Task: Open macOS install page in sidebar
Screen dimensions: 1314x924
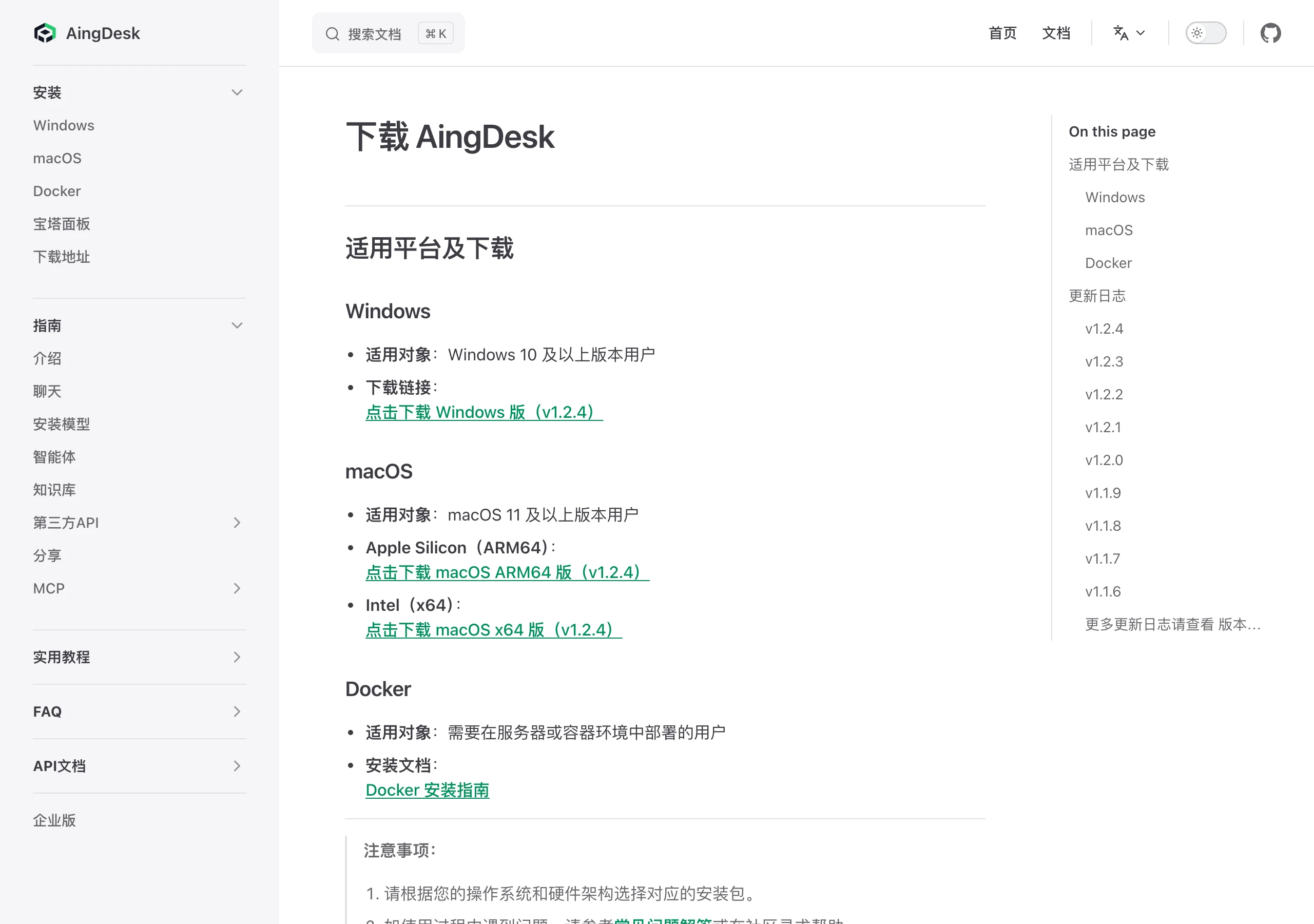Action: [57, 158]
